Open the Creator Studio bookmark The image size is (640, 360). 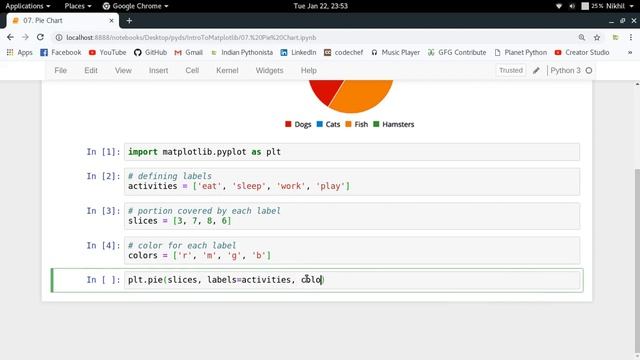(x=582, y=52)
